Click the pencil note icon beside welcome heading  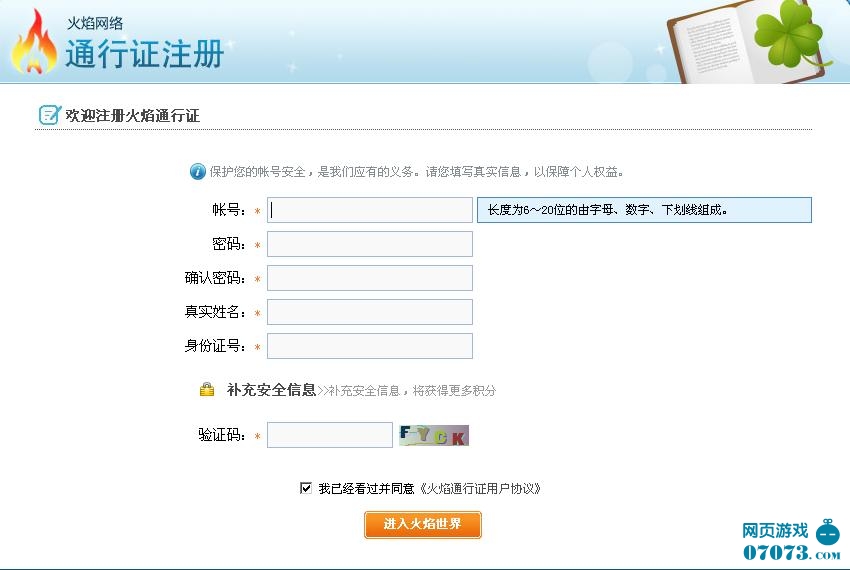click(x=49, y=115)
